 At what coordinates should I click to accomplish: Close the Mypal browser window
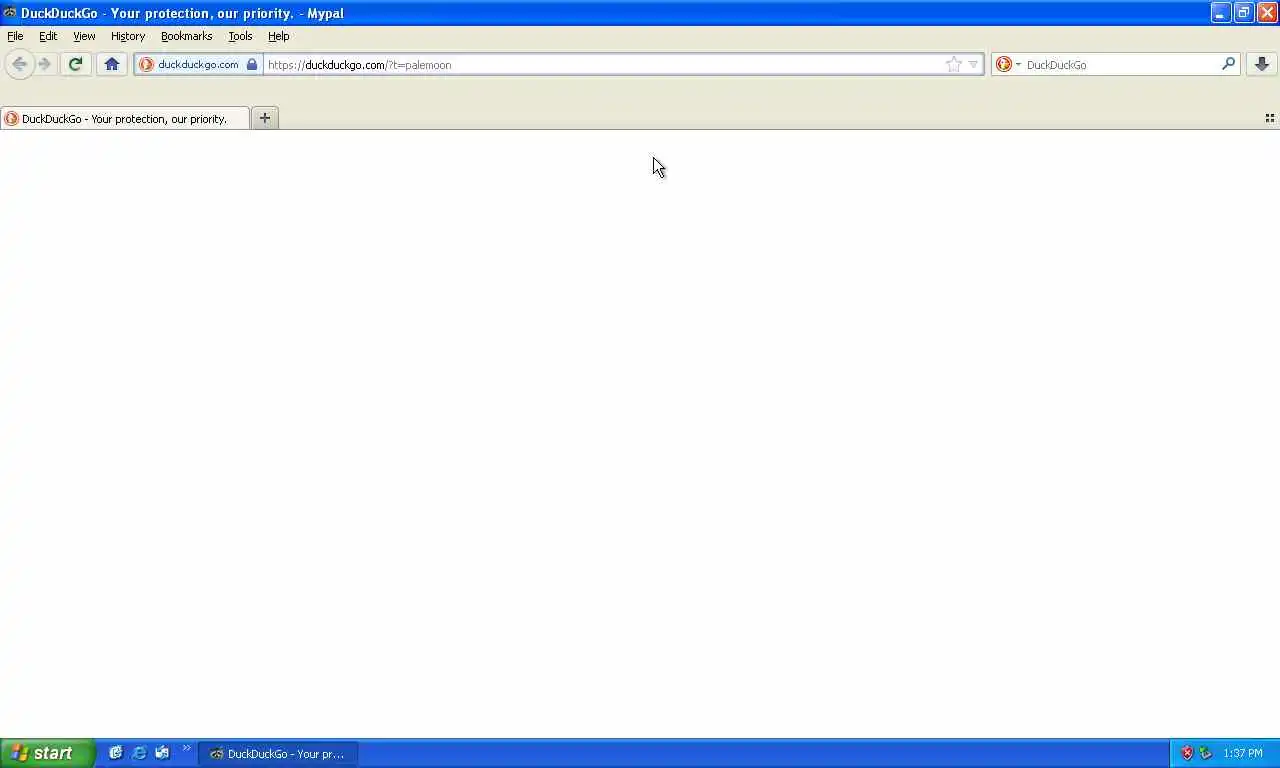[1266, 13]
